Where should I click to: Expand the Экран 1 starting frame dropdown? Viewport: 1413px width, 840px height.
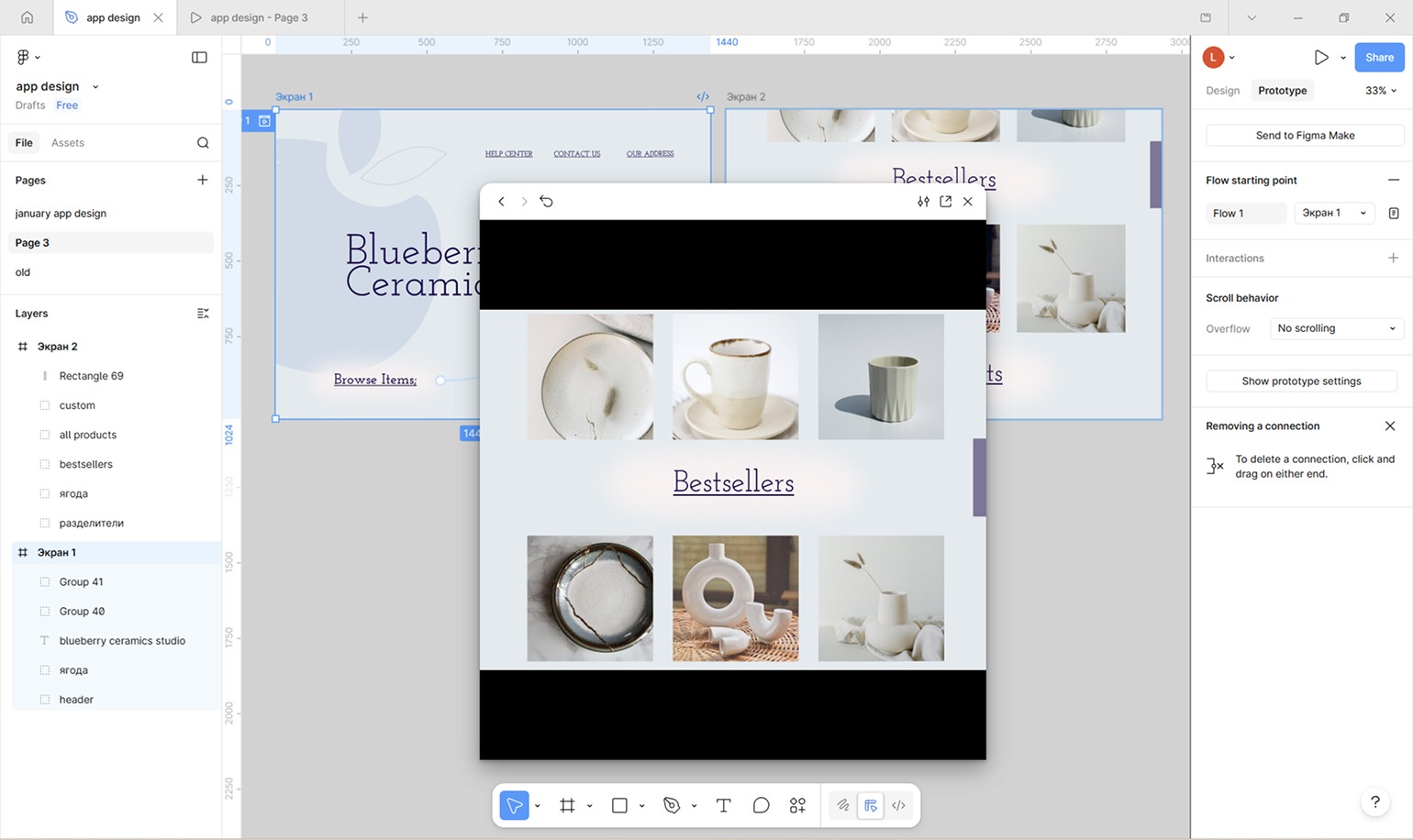click(x=1334, y=214)
